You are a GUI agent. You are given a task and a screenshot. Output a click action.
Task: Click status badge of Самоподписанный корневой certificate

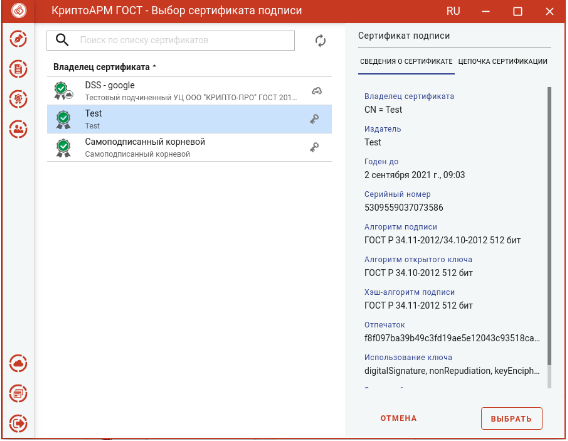tap(63, 147)
